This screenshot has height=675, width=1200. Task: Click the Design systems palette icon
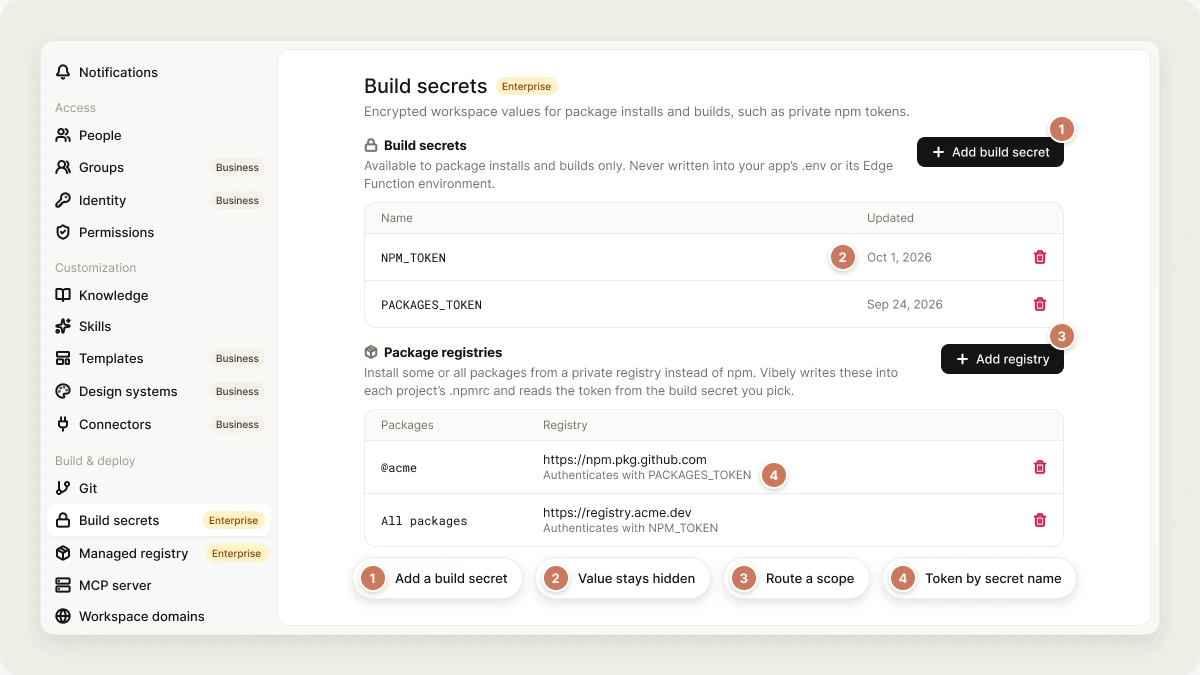(63, 391)
